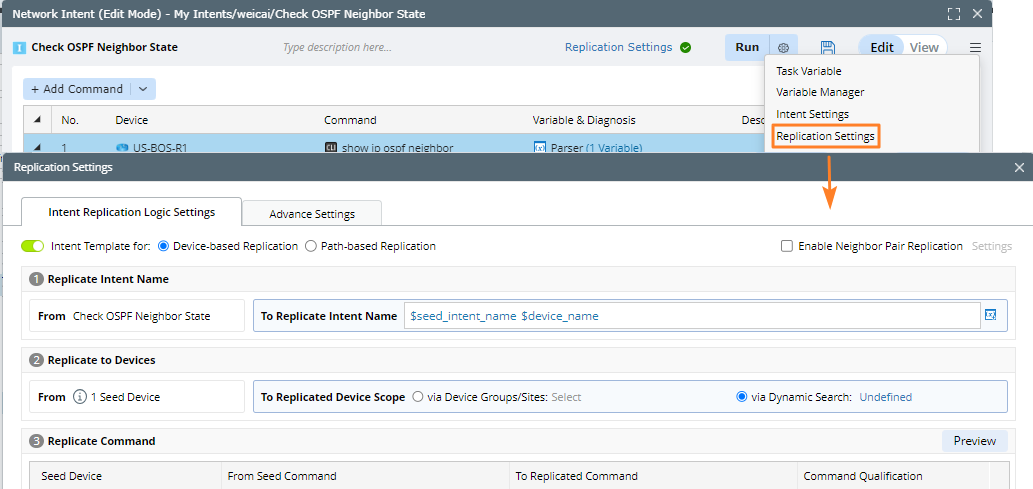This screenshot has height=489, width=1033.
Task: Open the hamburger menu icon
Action: (975, 48)
